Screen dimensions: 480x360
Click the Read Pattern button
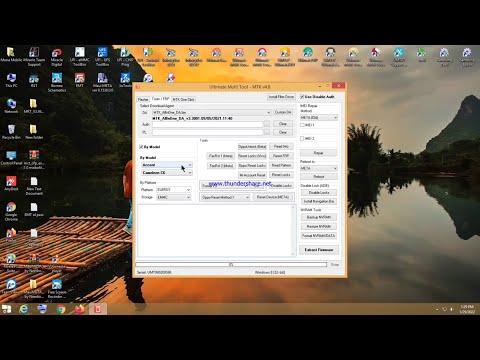coord(281,165)
